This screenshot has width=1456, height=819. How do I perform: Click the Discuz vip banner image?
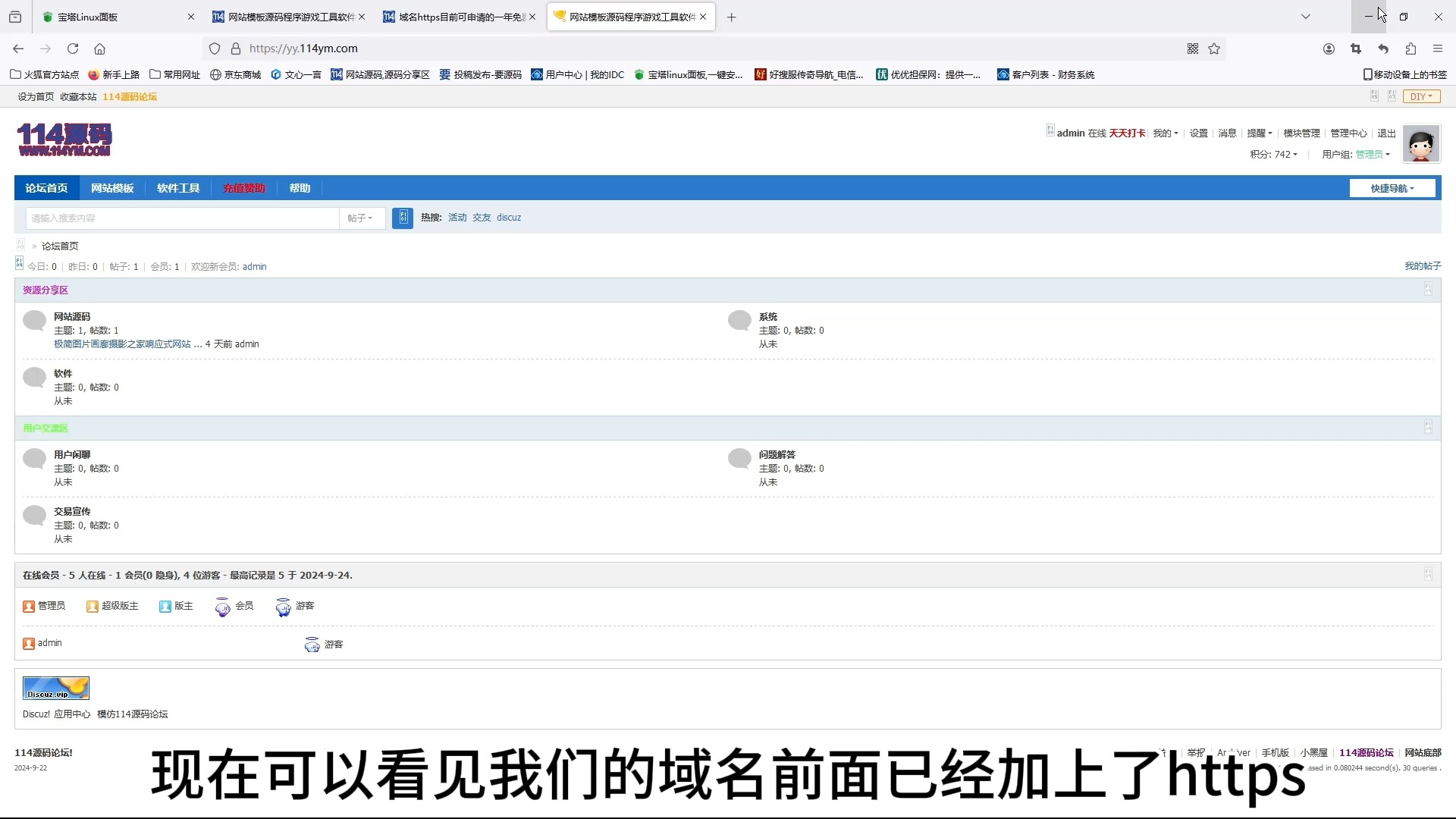[56, 688]
